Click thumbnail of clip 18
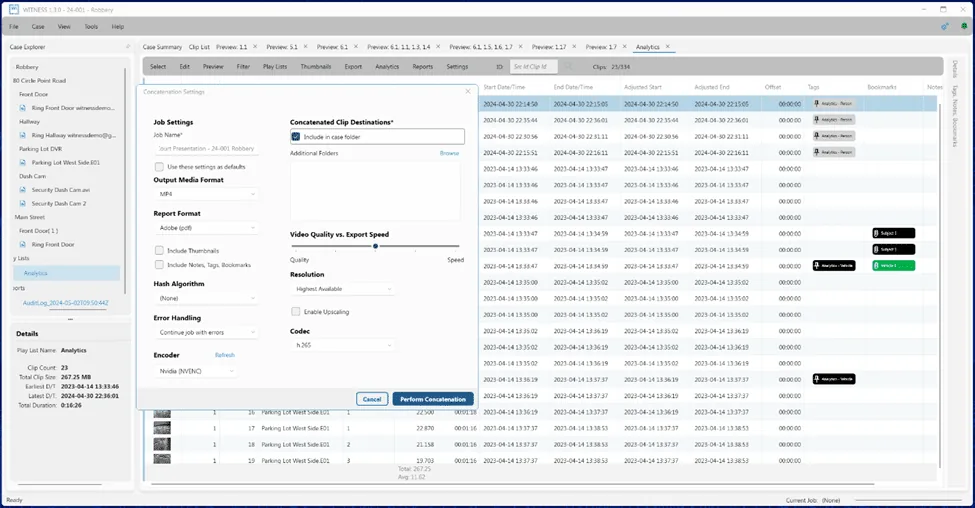 tap(162, 445)
